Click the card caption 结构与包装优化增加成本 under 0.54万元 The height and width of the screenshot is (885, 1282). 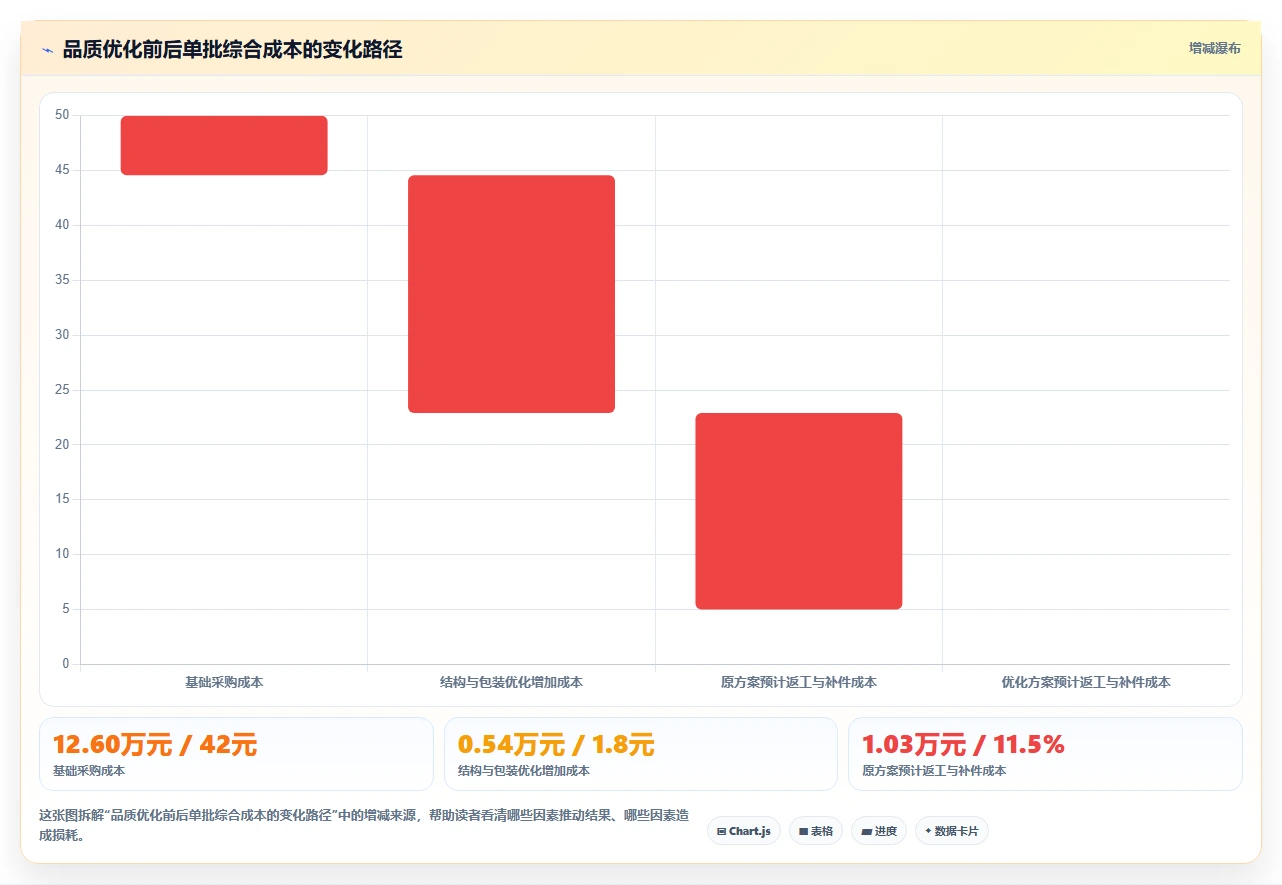(x=524, y=771)
